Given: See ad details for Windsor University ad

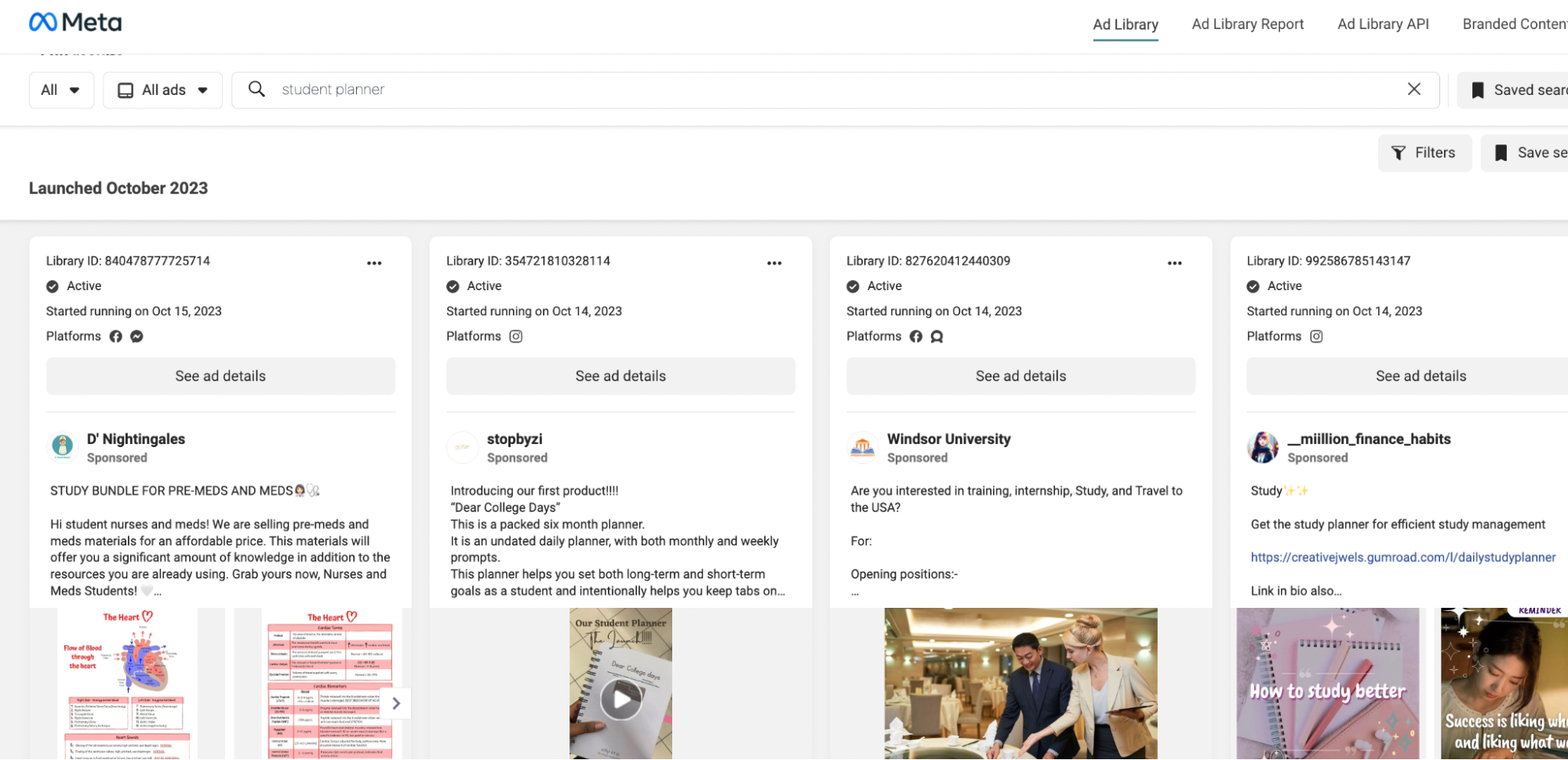Looking at the screenshot, I should point(1020,376).
